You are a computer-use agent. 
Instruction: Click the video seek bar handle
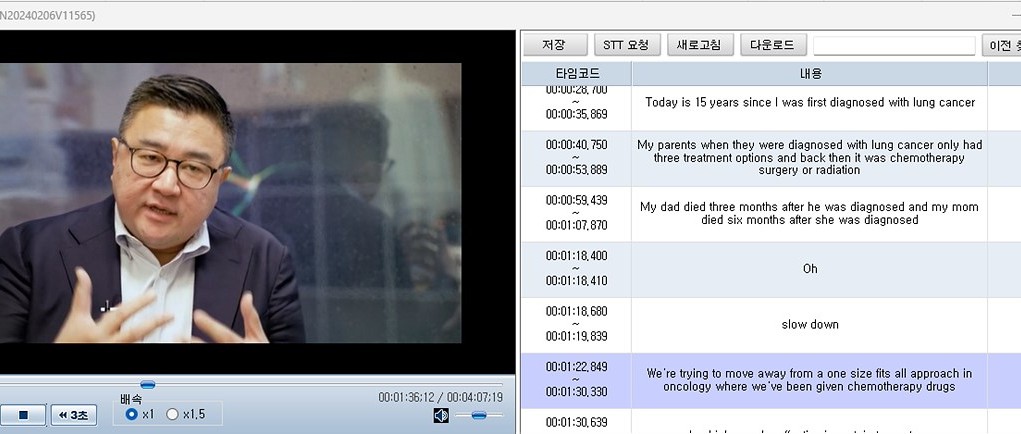click(148, 385)
